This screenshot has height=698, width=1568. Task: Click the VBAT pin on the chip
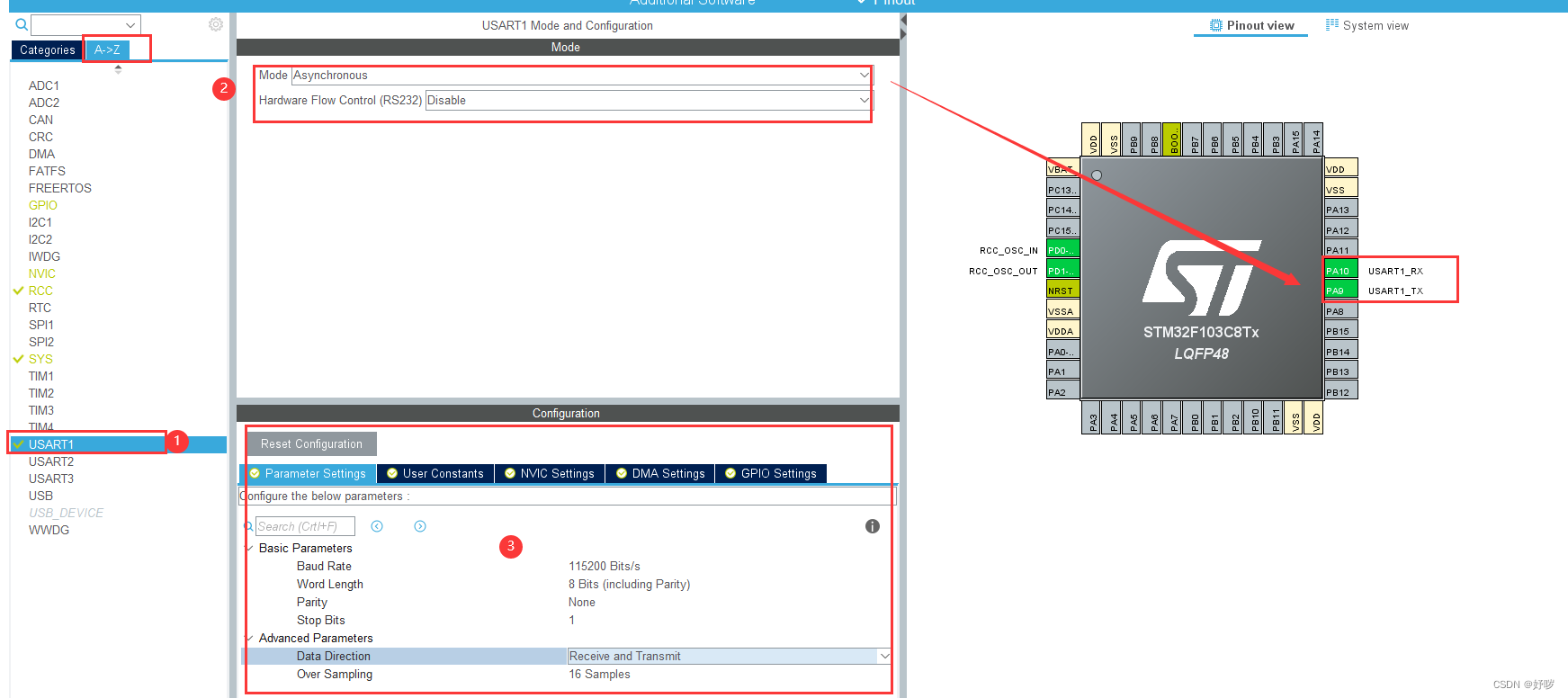tap(1062, 168)
